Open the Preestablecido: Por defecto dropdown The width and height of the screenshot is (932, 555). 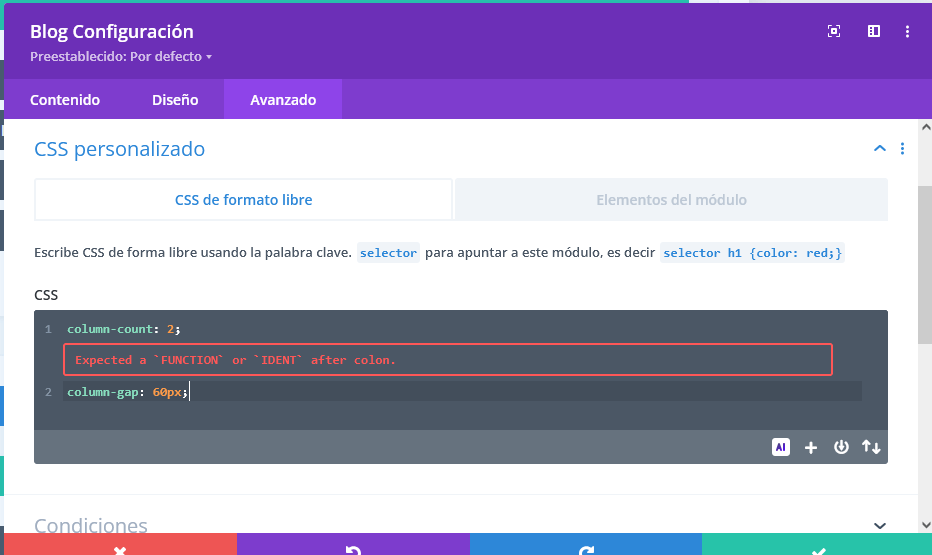[121, 57]
